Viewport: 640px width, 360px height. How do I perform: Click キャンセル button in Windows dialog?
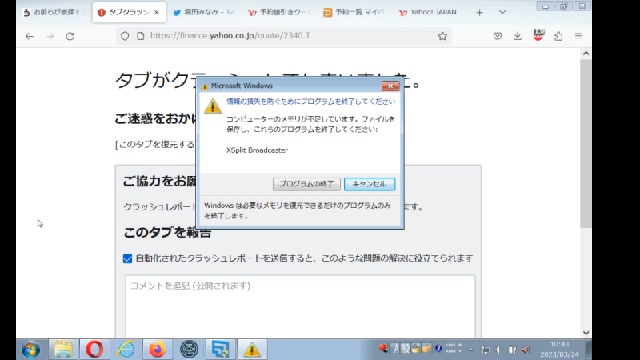click(369, 184)
